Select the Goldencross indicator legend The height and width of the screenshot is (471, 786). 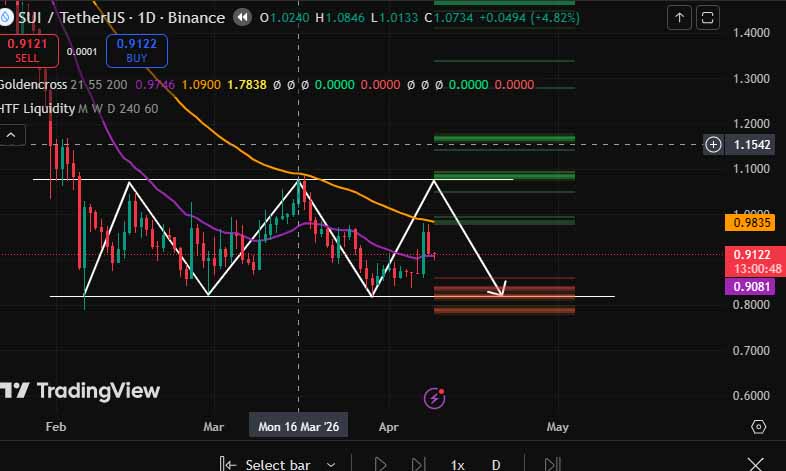[x=33, y=85]
